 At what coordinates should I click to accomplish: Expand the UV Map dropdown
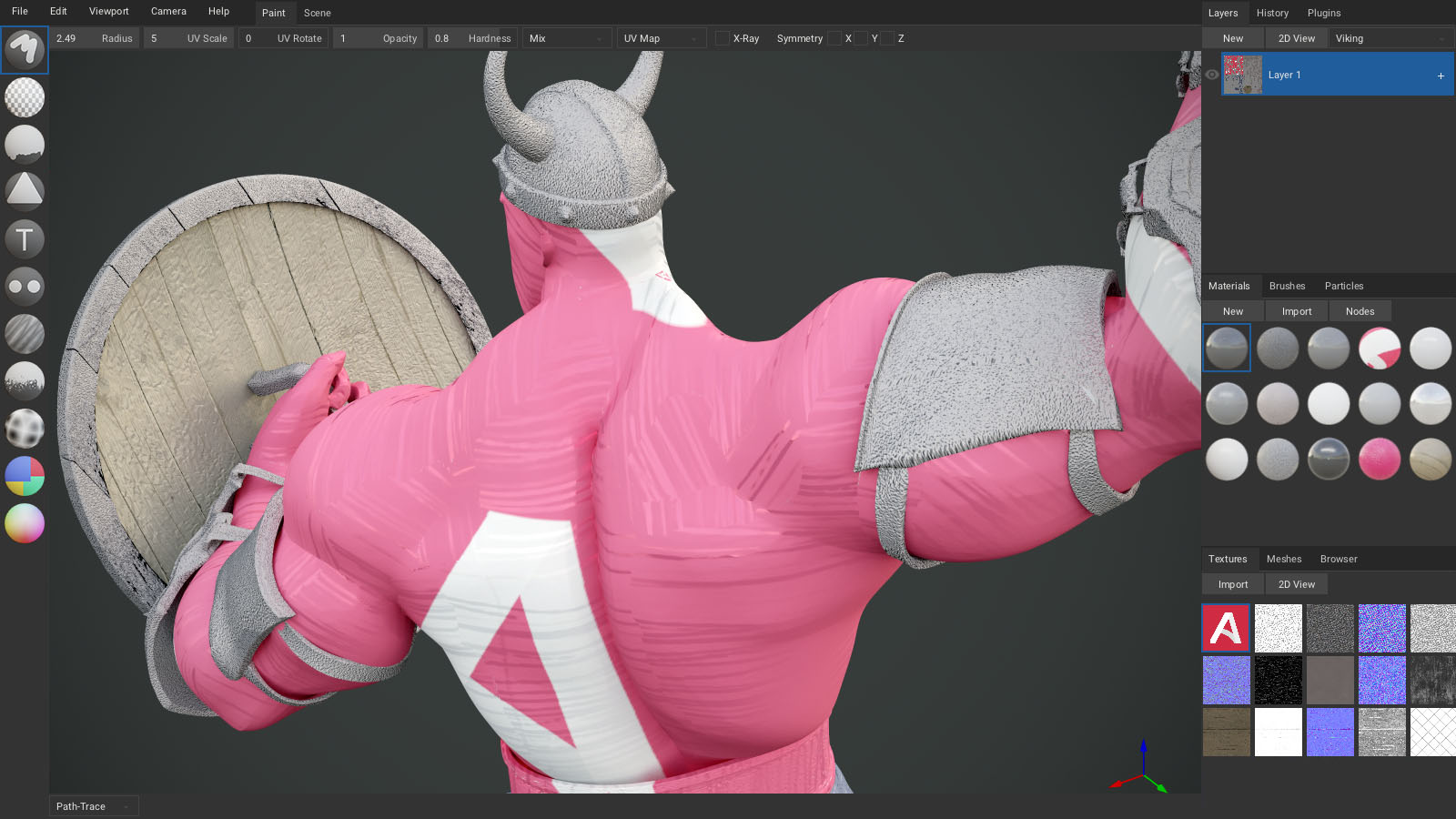[x=661, y=38]
